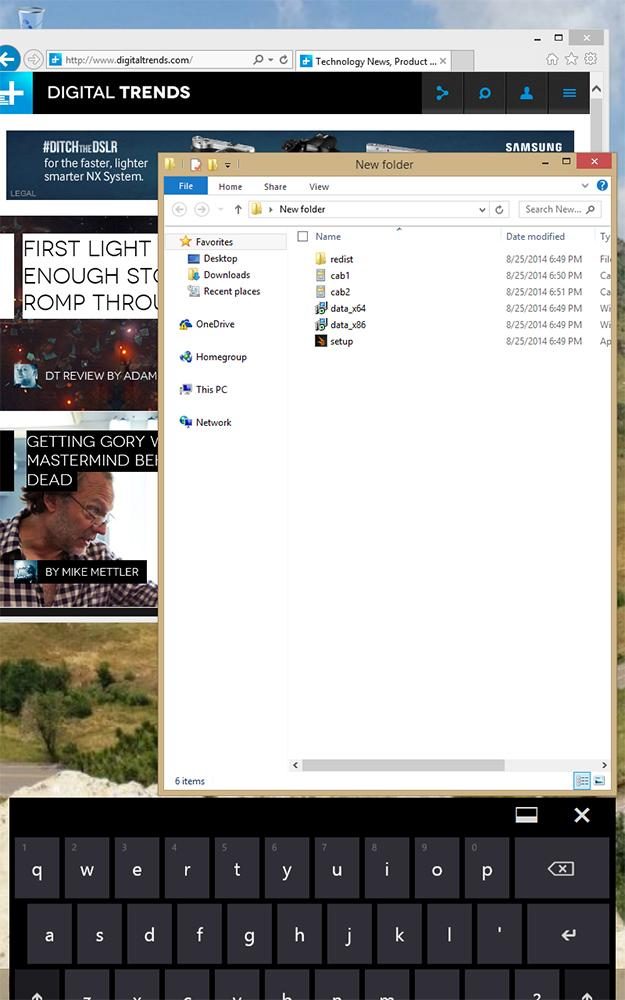Viewport: 625px width, 1000px height.
Task: Select the cab1 cabinet file
Action: click(339, 276)
